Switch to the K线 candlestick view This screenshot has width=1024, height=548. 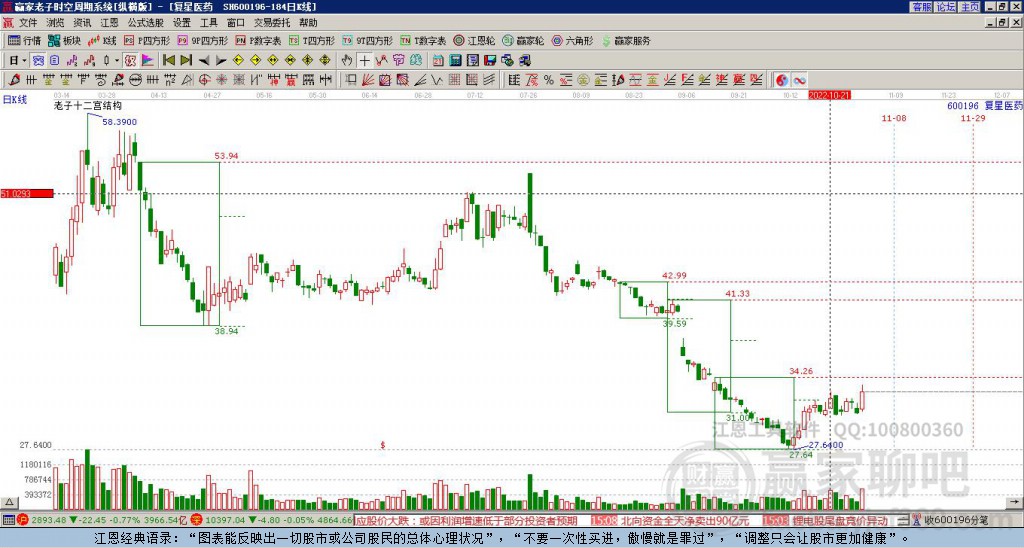pyautogui.click(x=102, y=40)
